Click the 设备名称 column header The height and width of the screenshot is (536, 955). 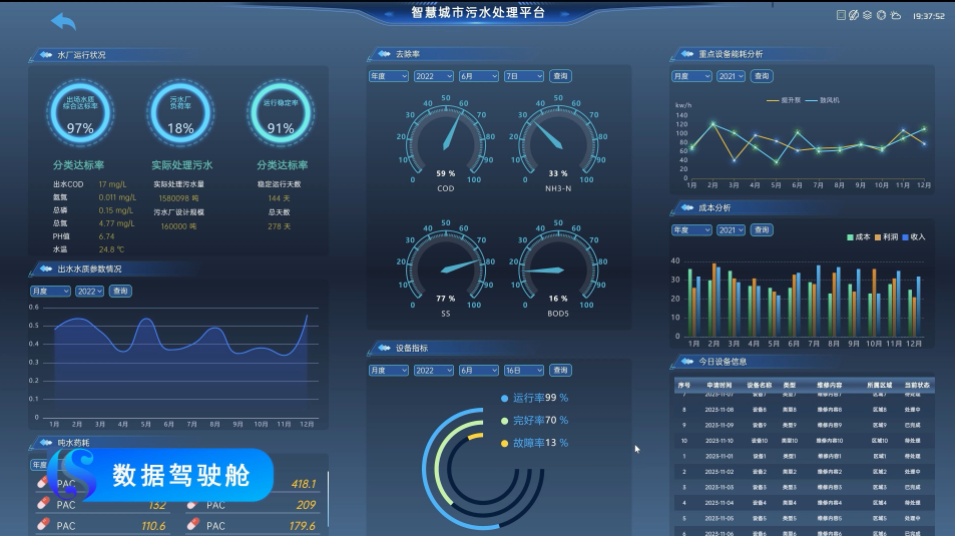coord(759,385)
